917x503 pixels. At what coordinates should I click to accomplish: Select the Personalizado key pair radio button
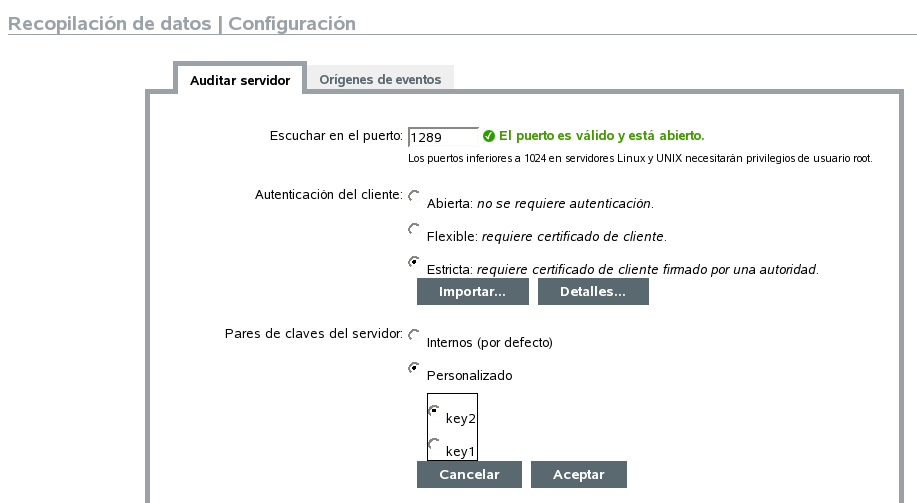414,368
